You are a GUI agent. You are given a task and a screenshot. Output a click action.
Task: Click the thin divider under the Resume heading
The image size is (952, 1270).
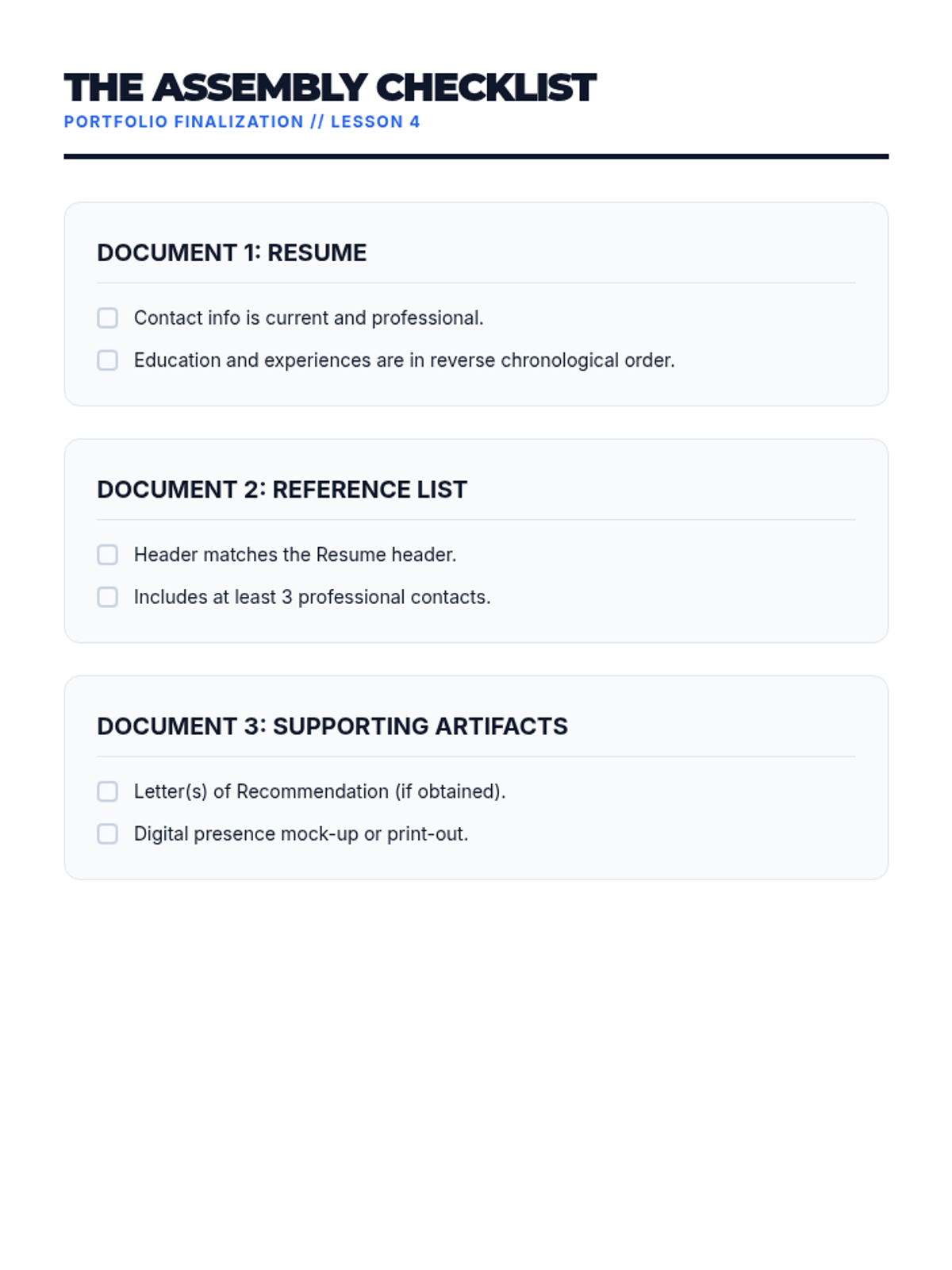click(x=476, y=283)
